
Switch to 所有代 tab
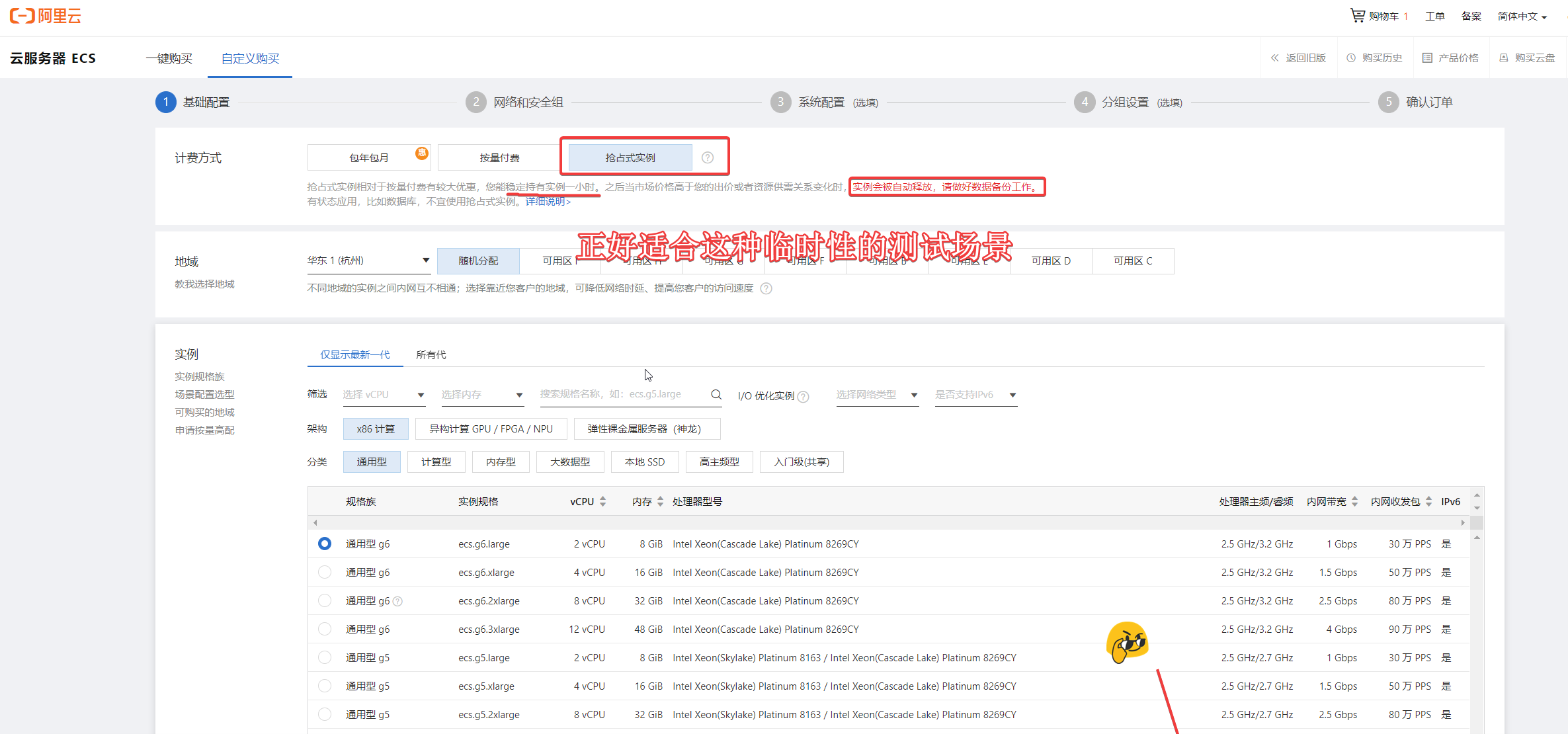[431, 355]
